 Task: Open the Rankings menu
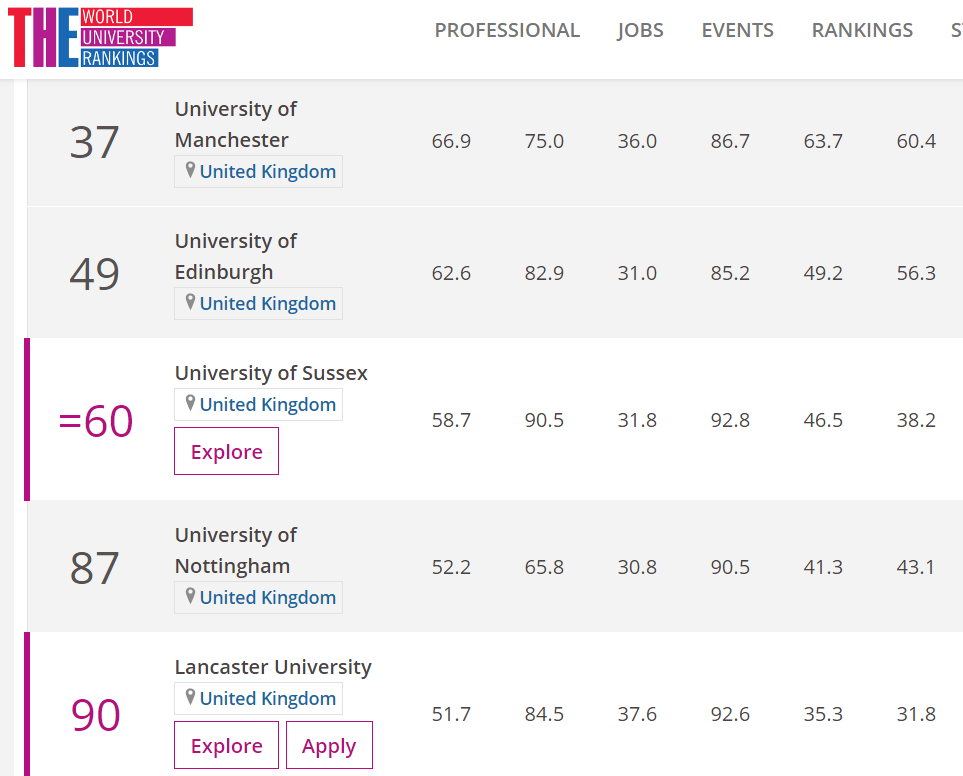(x=862, y=30)
